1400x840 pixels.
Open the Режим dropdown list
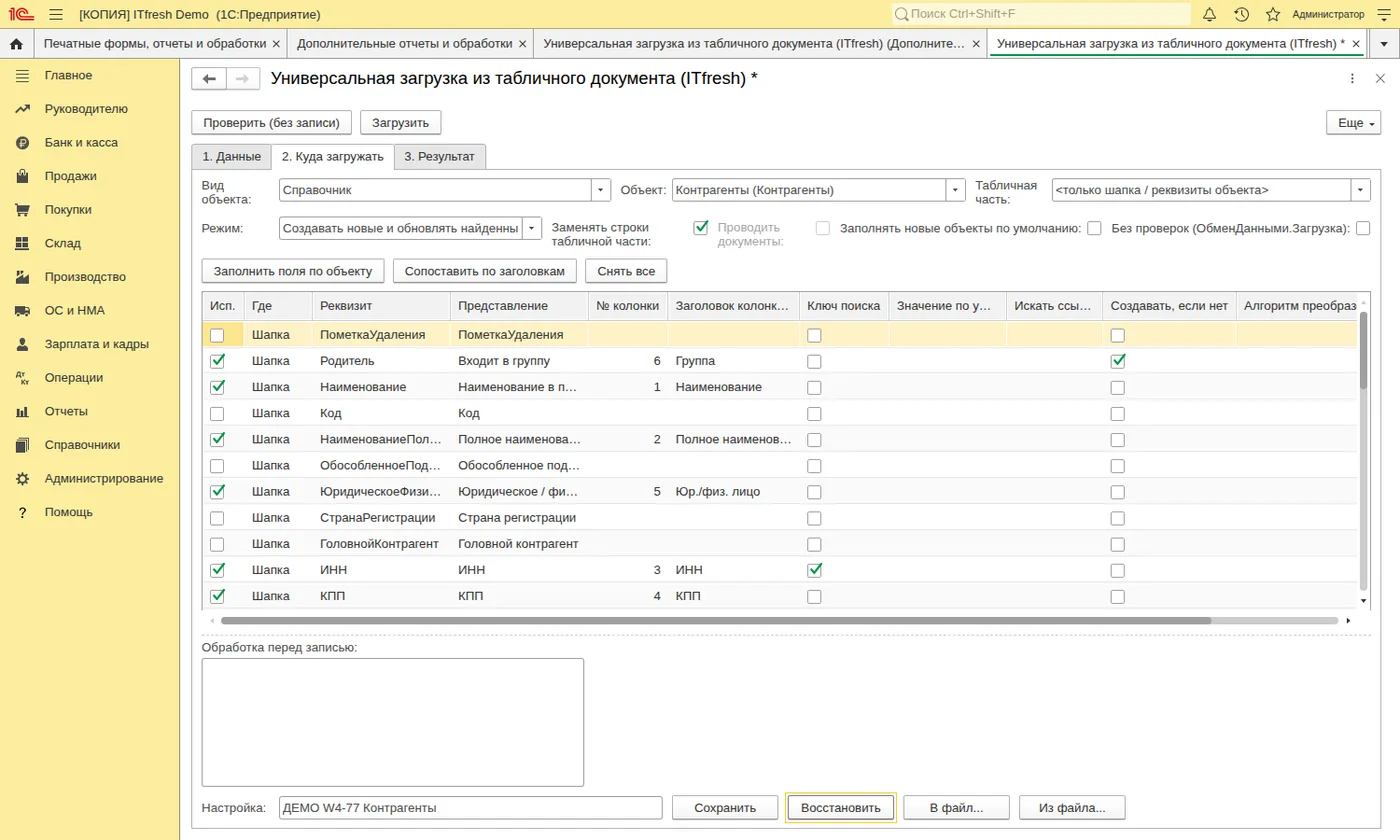532,228
